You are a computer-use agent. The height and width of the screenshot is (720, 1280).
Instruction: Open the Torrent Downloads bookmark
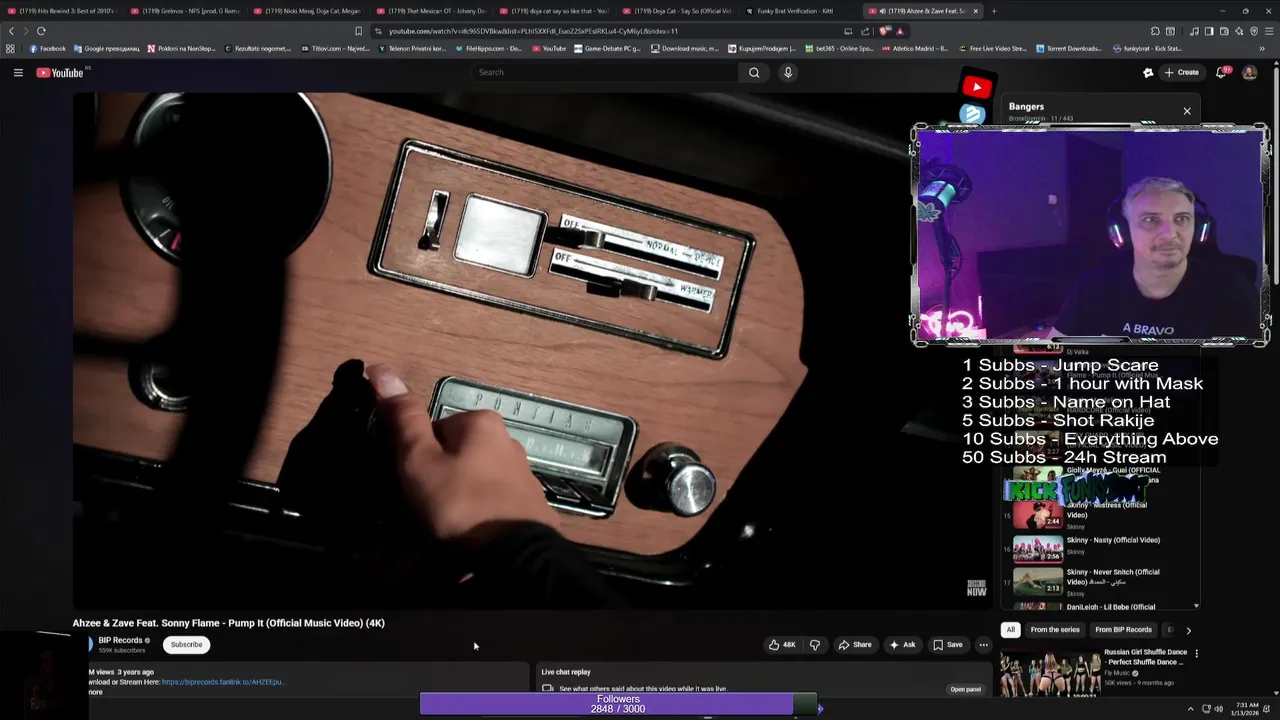click(x=1068, y=48)
